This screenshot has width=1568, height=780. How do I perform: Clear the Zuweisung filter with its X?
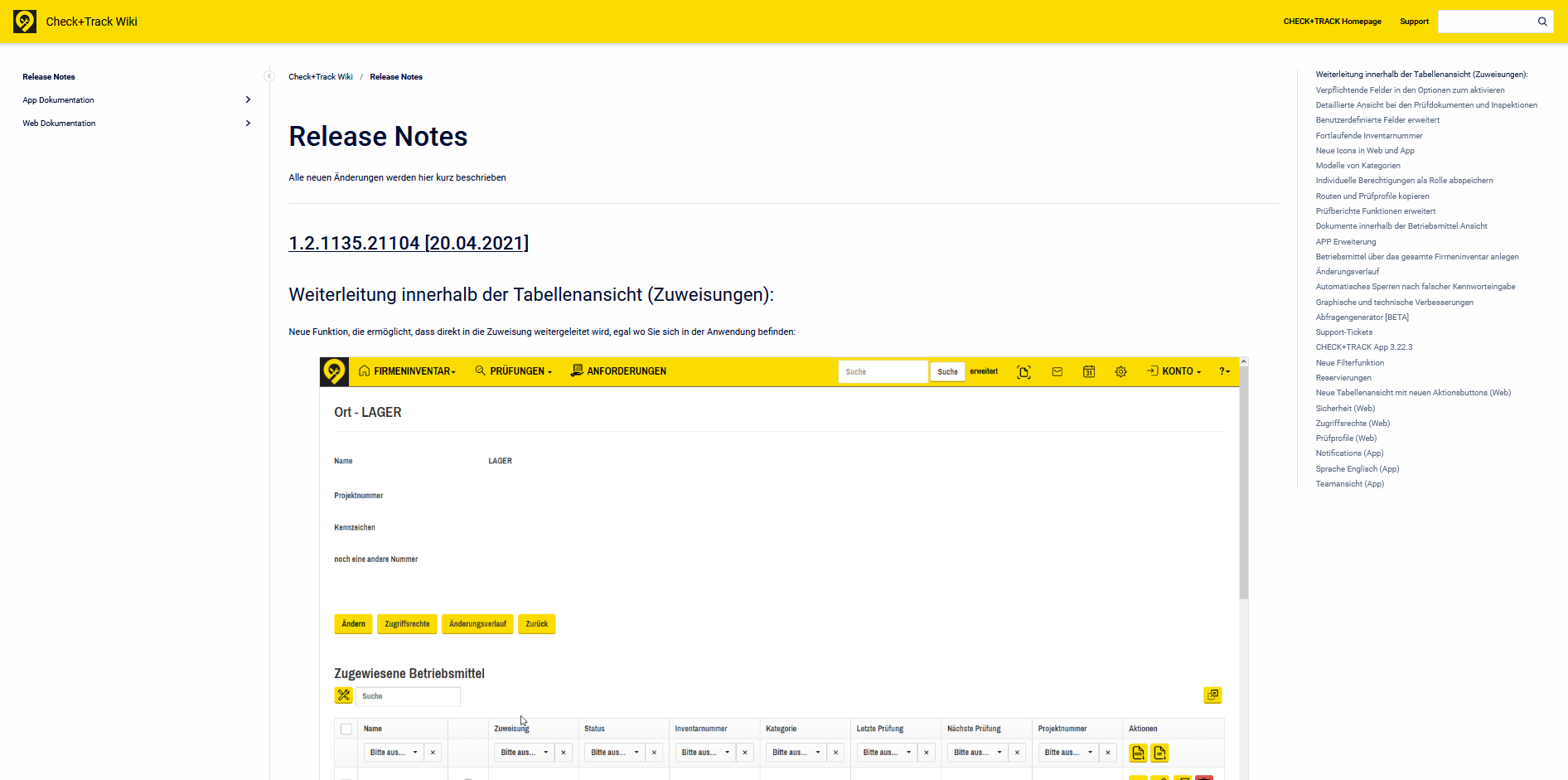[x=564, y=753]
